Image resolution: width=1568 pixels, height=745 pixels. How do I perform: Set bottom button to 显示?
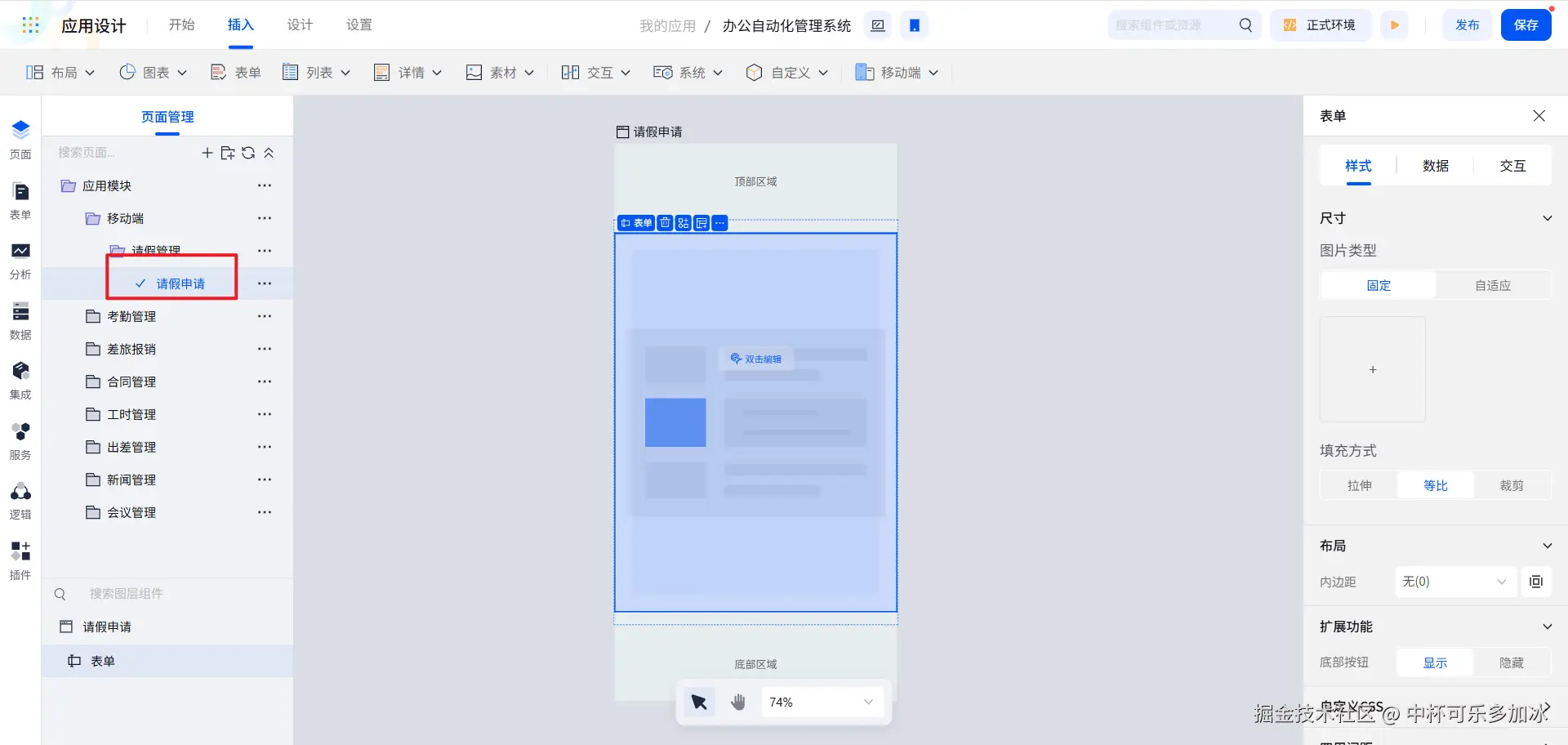(x=1435, y=662)
